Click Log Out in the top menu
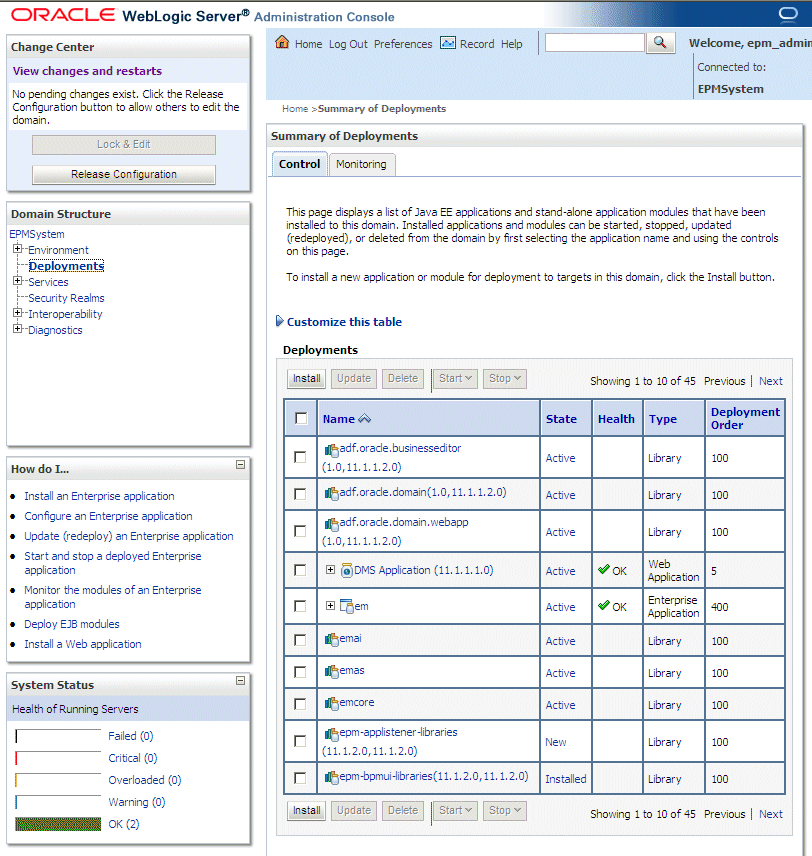812x856 pixels. [348, 44]
